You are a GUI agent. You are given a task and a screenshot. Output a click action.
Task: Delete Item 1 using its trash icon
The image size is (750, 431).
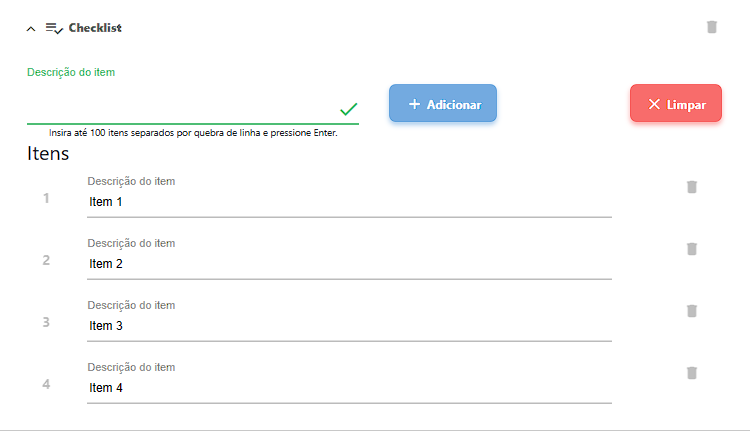pos(691,187)
